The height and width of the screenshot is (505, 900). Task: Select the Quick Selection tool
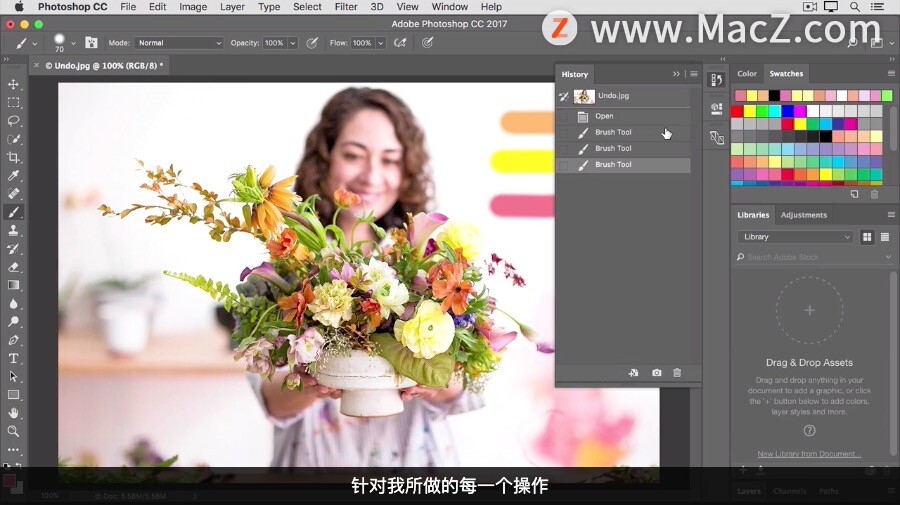tap(13, 139)
